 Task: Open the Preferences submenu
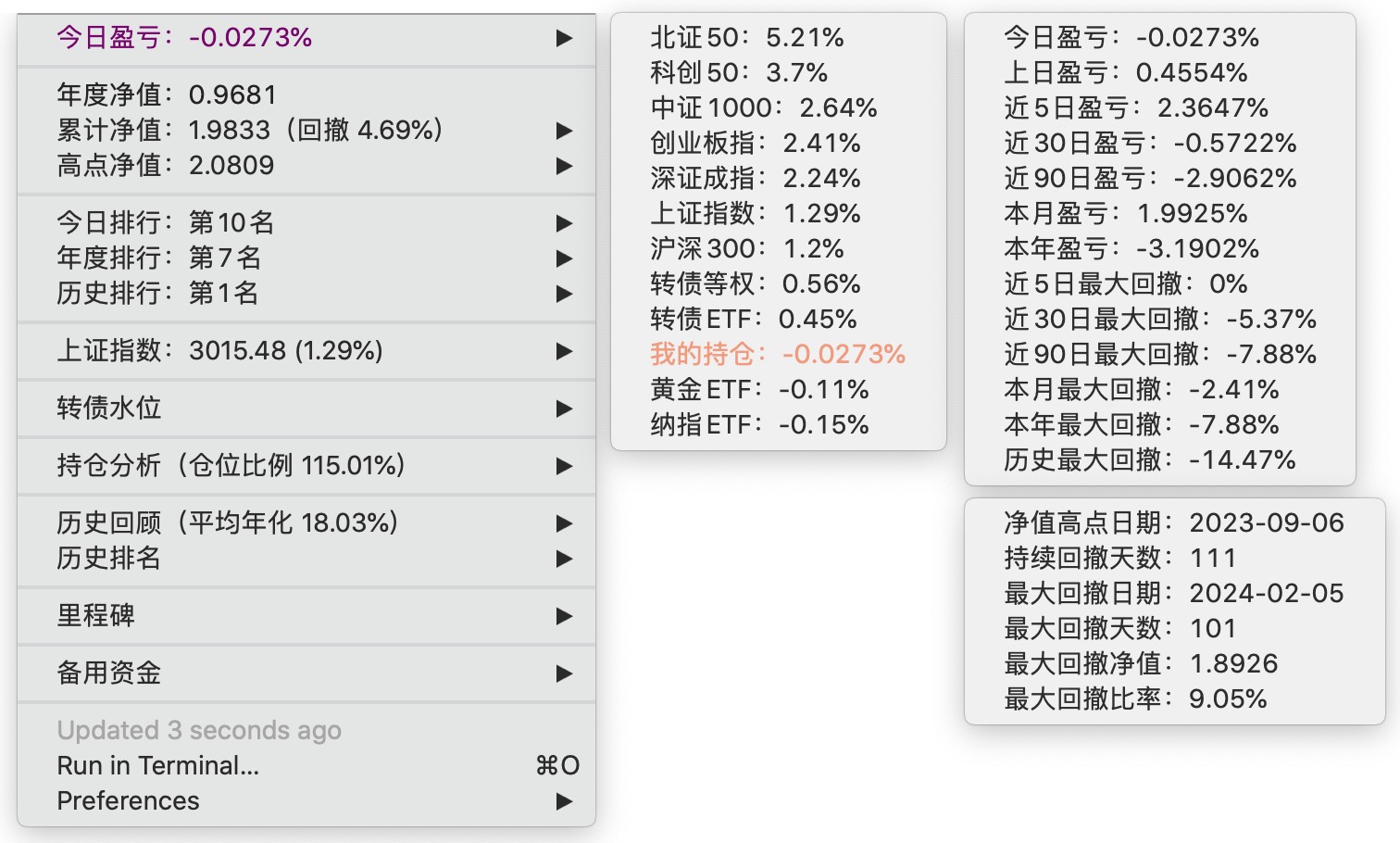click(129, 801)
